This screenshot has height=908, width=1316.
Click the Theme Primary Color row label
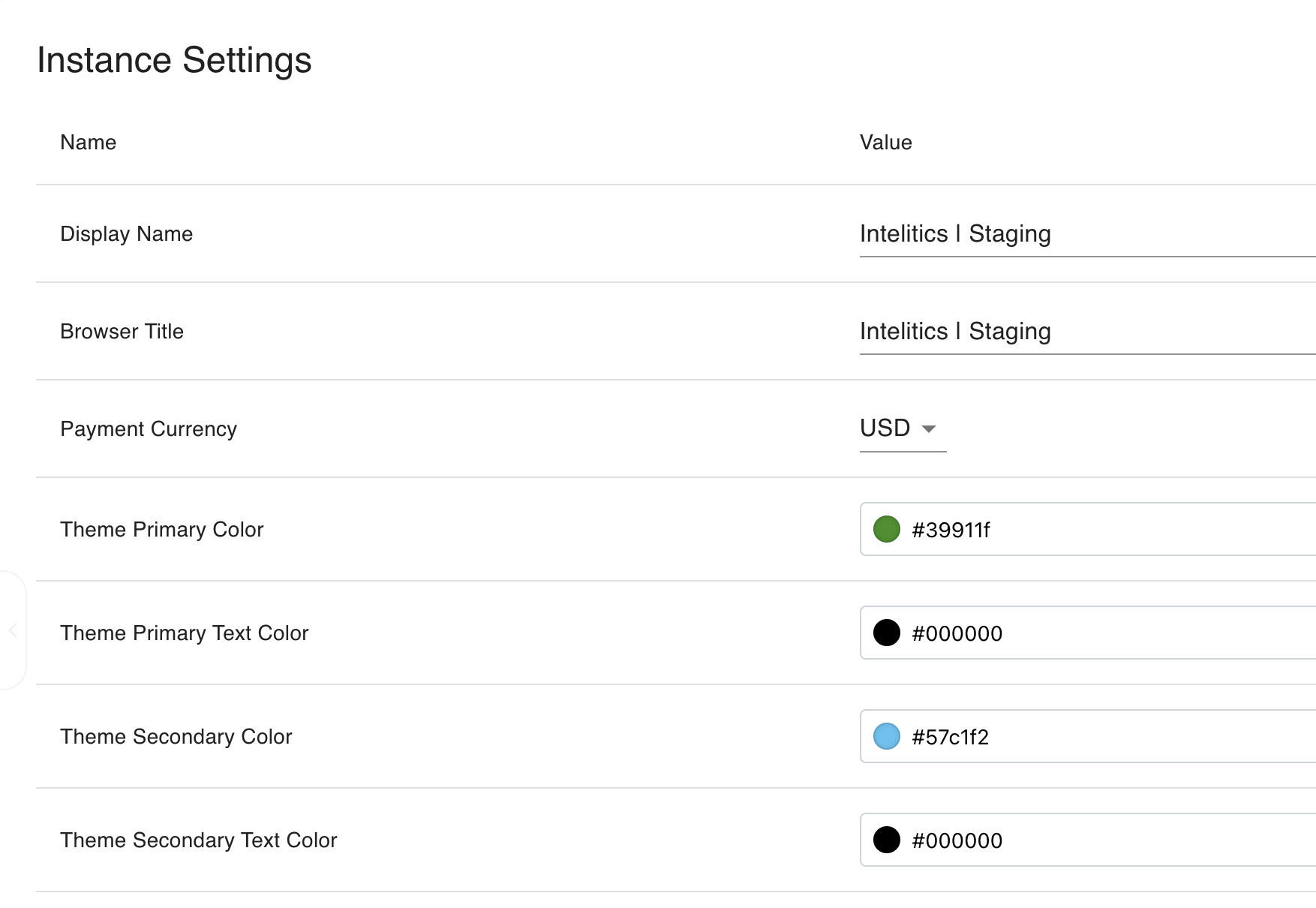162,530
